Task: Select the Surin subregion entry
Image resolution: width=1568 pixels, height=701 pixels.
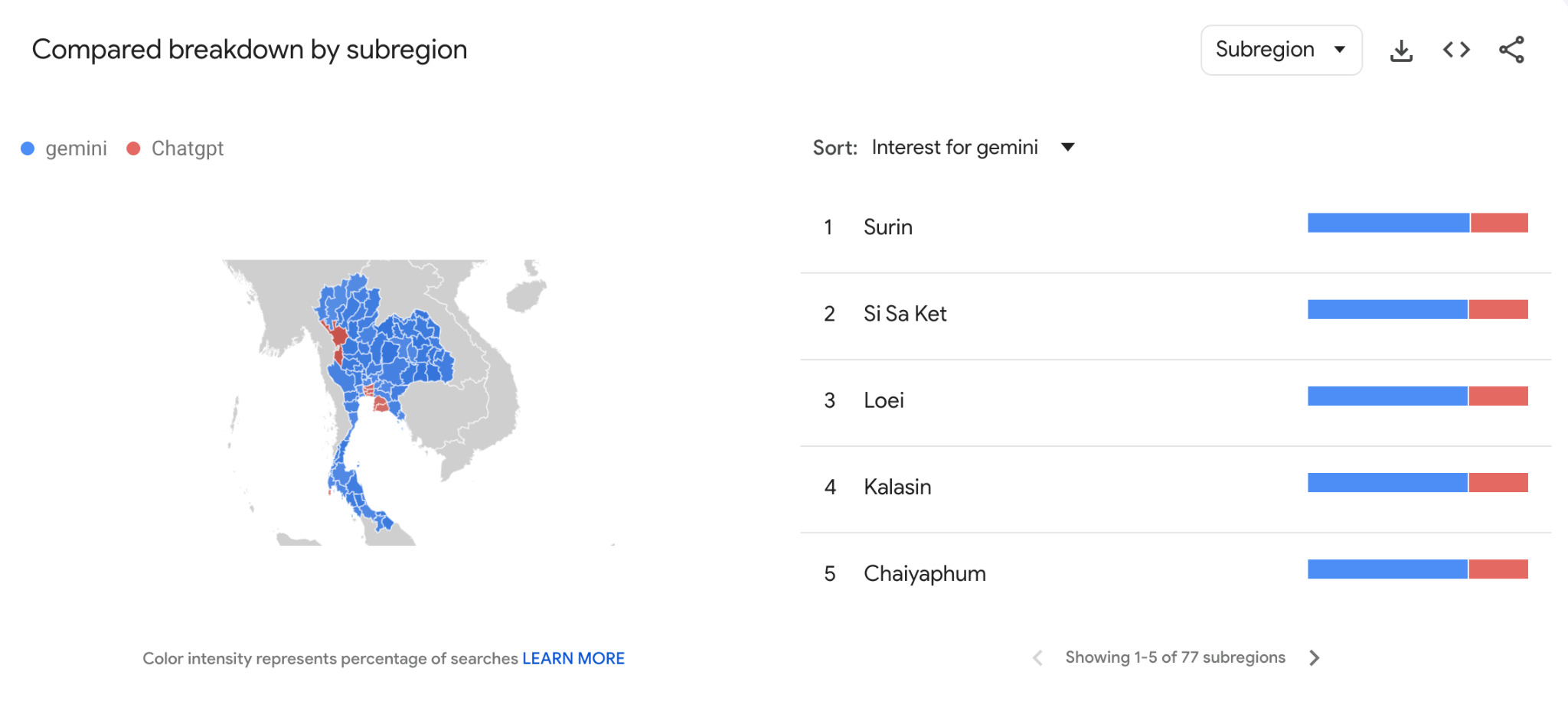Action: click(x=888, y=227)
